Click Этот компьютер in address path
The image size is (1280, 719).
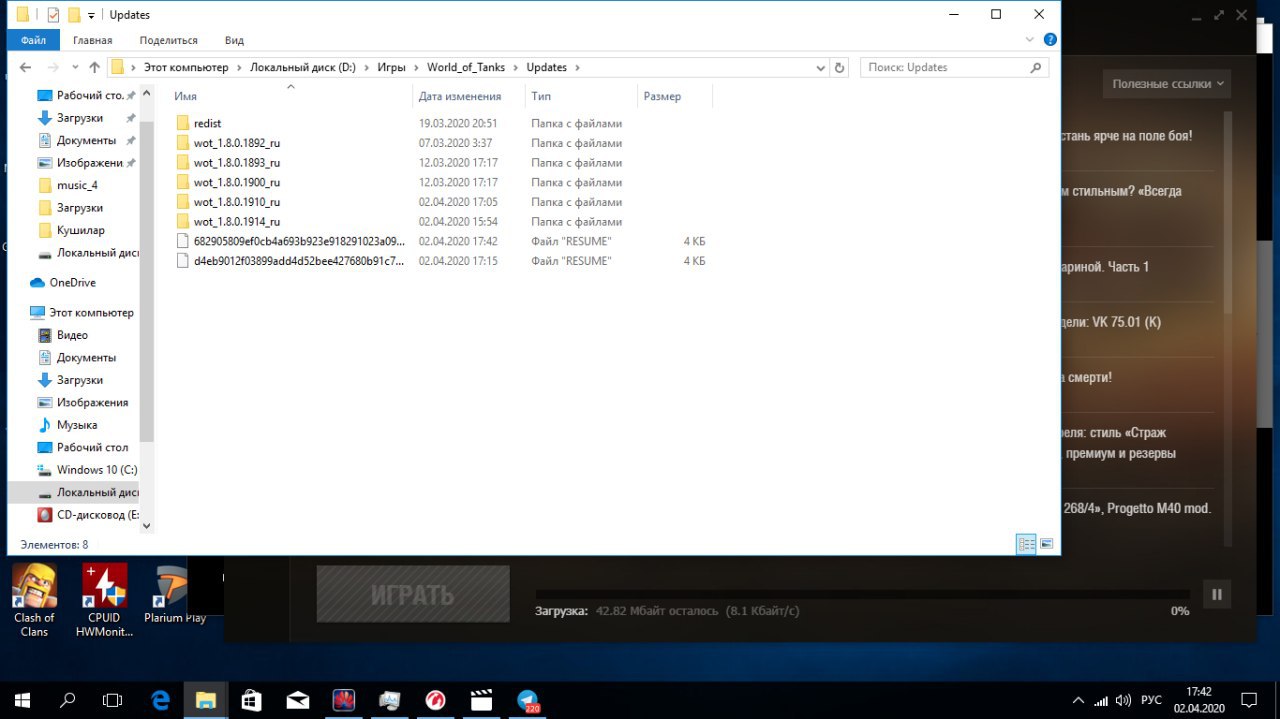tap(186, 67)
